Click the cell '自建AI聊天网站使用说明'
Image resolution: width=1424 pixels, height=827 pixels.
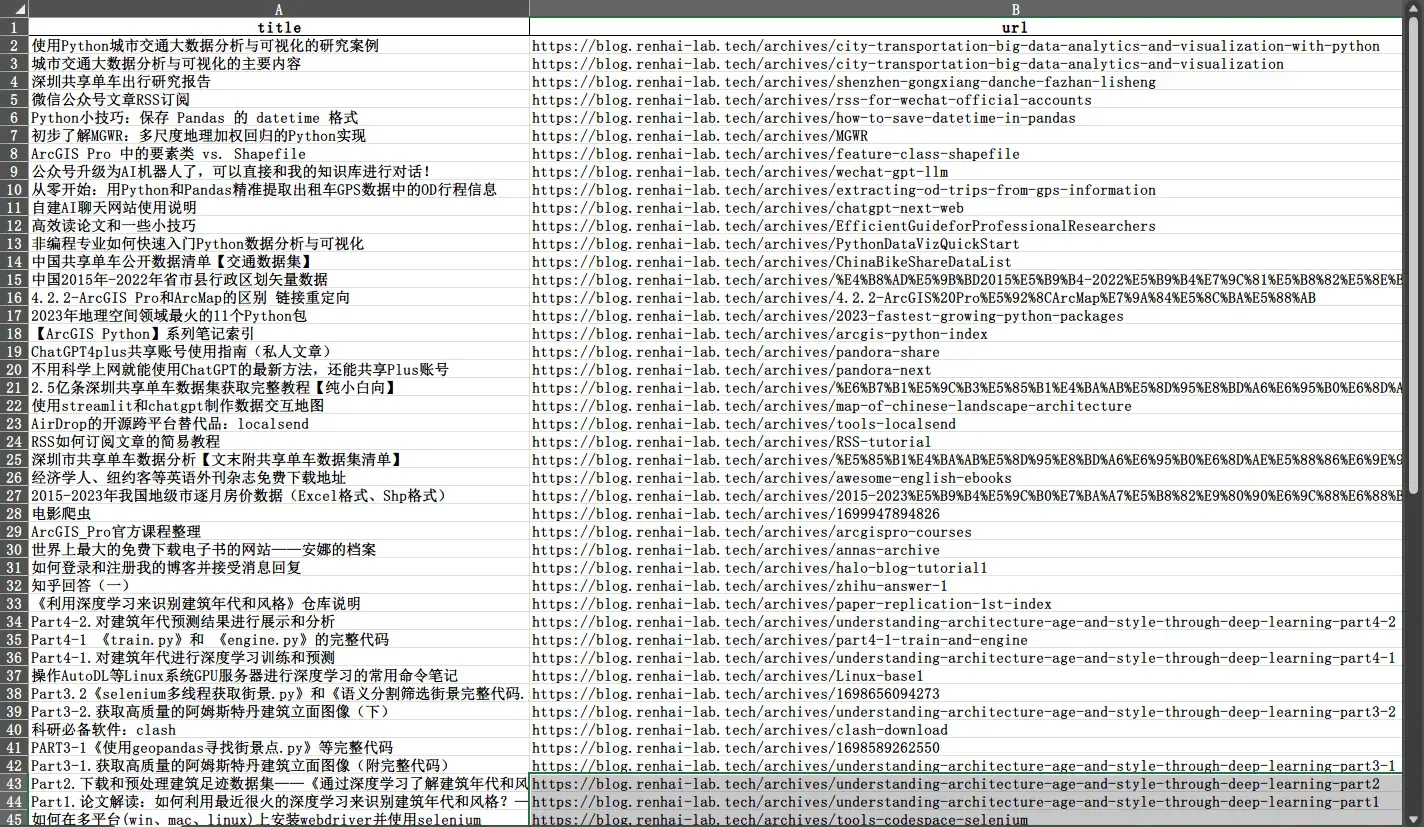279,208
